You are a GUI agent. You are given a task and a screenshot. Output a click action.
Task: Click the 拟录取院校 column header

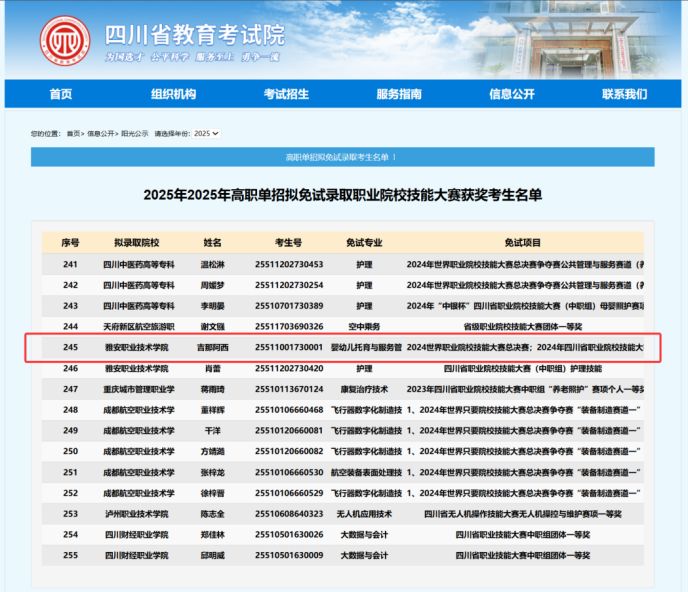pos(136,243)
